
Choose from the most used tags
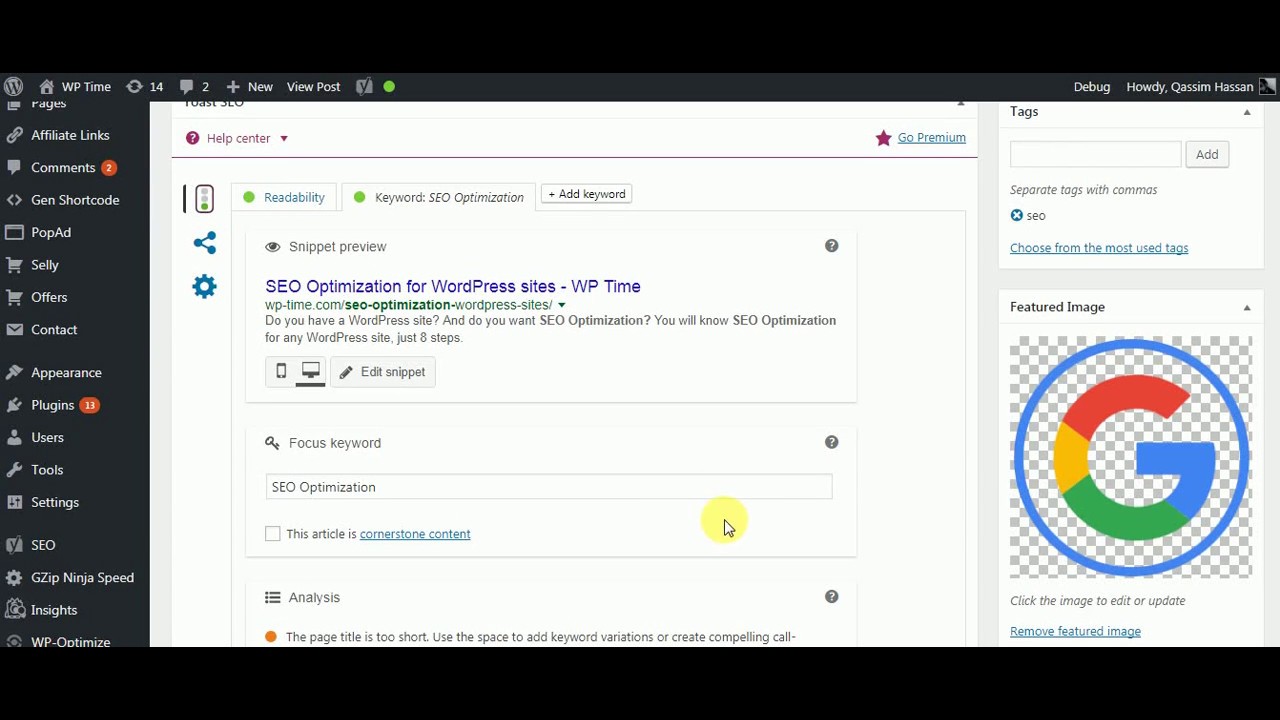click(x=1099, y=248)
